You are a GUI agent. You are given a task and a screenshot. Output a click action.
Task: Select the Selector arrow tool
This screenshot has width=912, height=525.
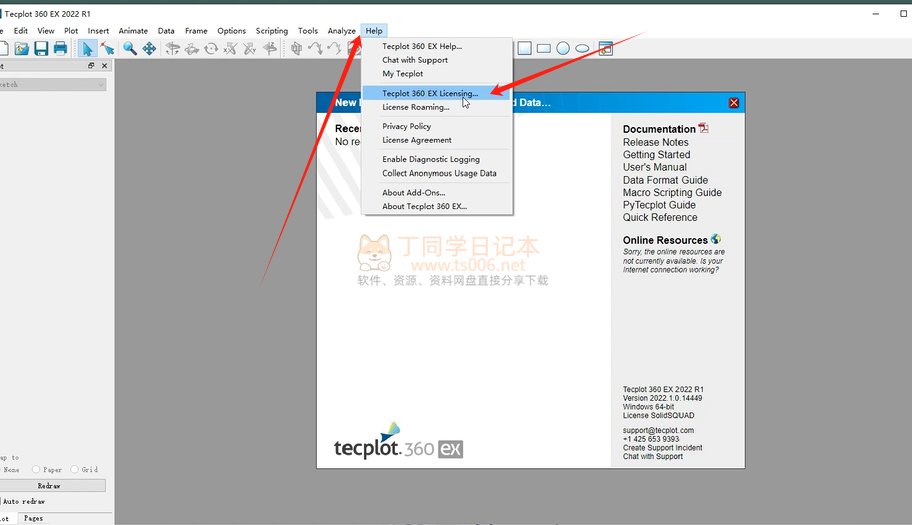[x=87, y=48]
